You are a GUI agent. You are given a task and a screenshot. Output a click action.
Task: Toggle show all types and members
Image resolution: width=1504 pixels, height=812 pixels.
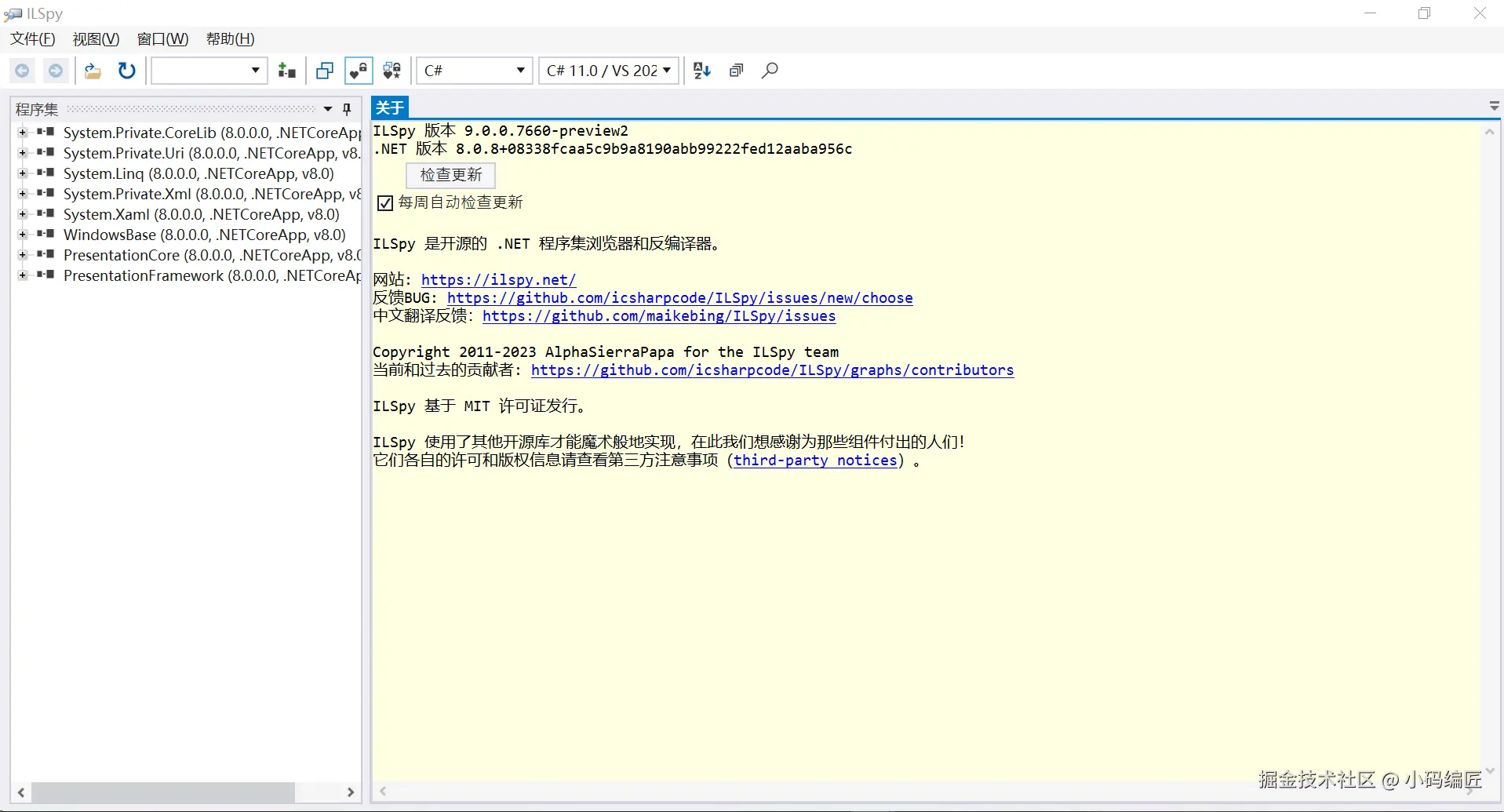pyautogui.click(x=392, y=71)
